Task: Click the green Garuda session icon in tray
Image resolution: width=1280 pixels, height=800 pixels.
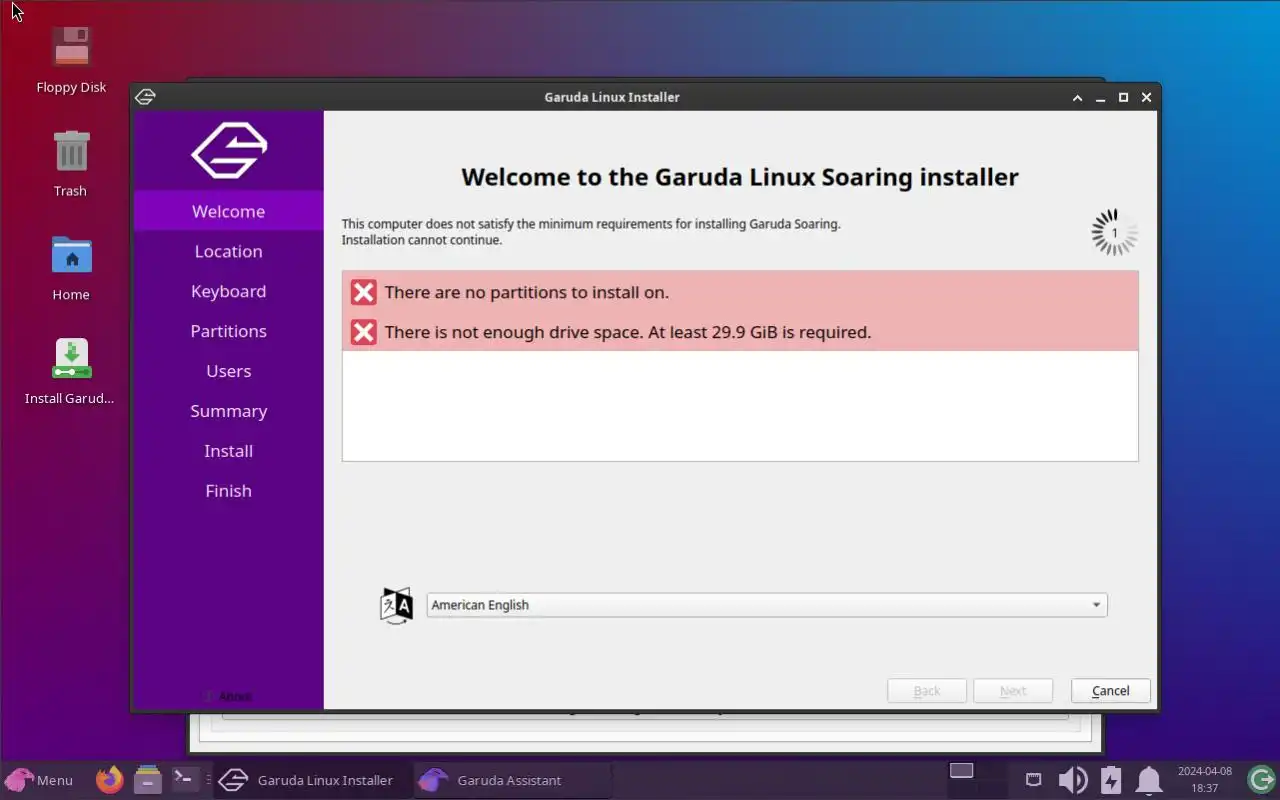Action: coord(1261,779)
